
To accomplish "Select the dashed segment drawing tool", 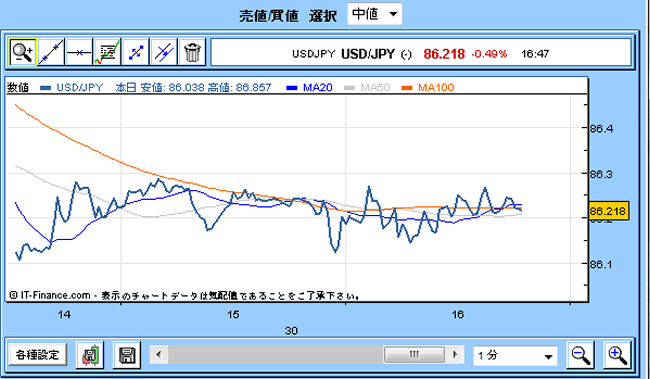I will coord(136,52).
